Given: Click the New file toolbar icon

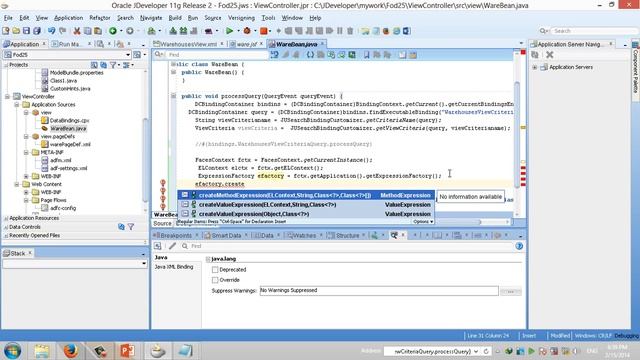Looking at the screenshot, I should (x=6, y=31).
